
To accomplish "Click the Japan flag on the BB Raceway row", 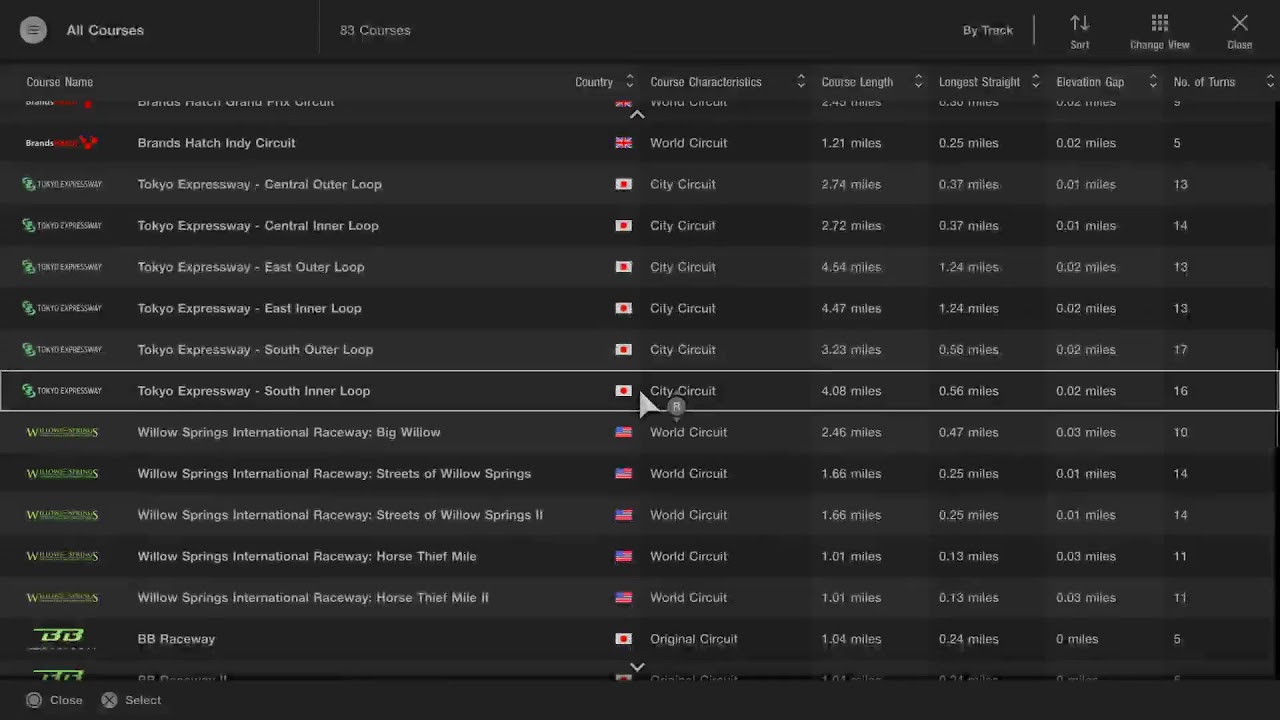I will (x=623, y=639).
